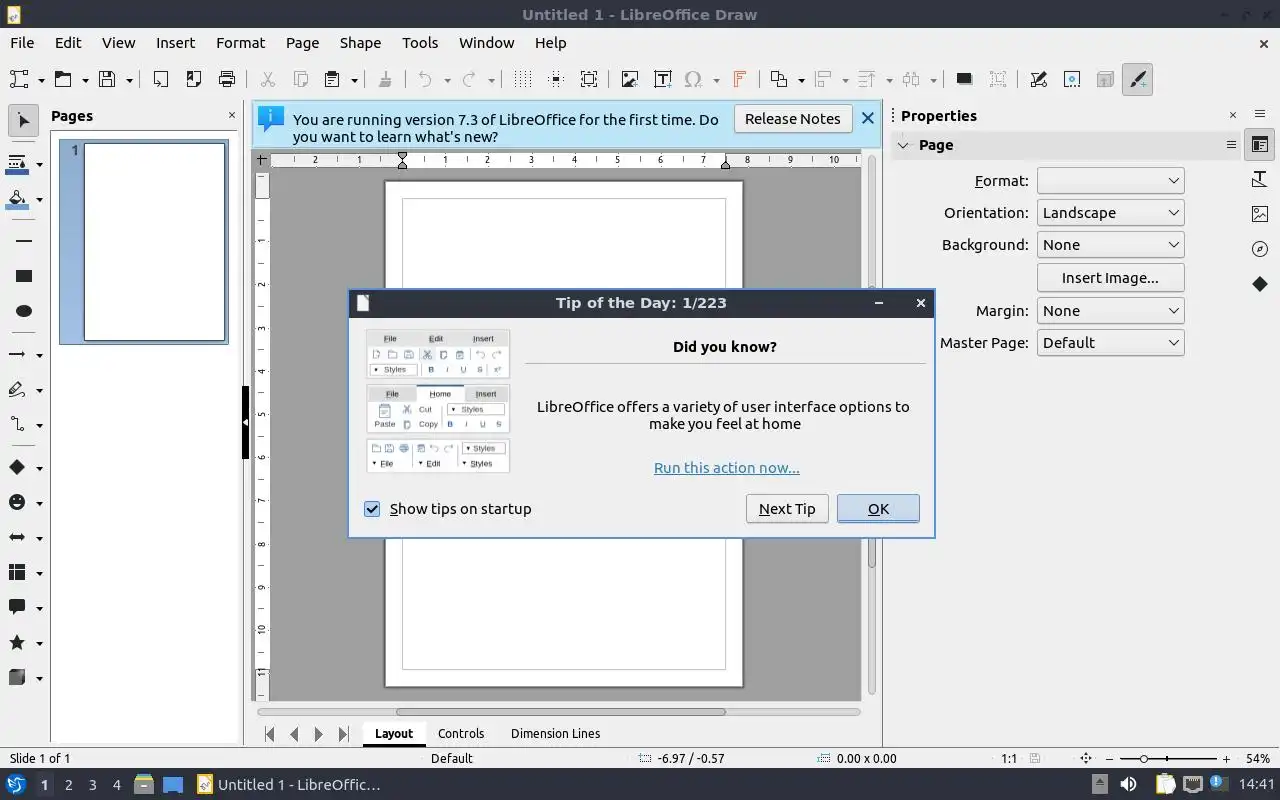Switch to Dimension Lines layer tab
1280x800 pixels.
(555, 733)
